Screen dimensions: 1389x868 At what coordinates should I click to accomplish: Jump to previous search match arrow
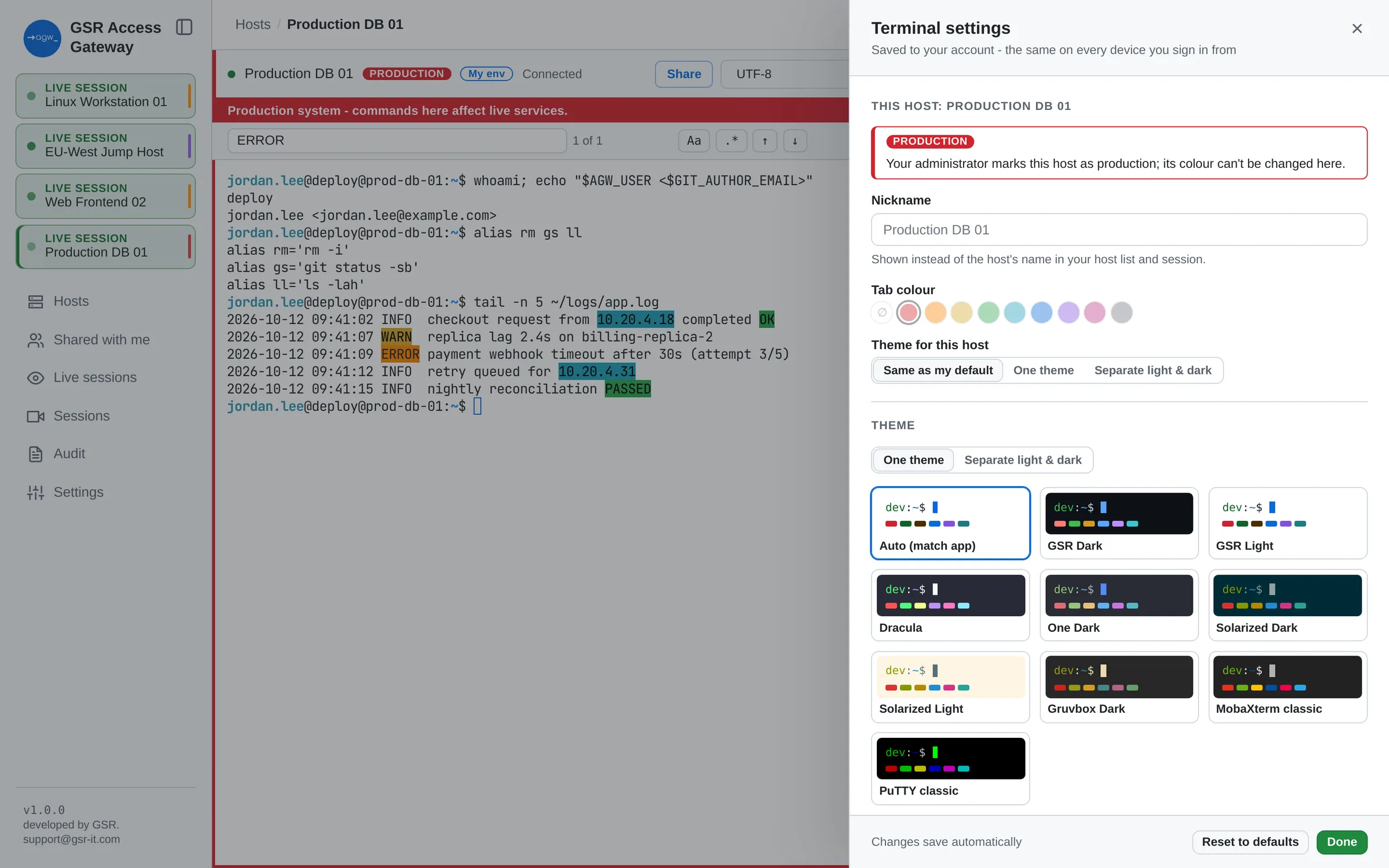[x=765, y=141]
